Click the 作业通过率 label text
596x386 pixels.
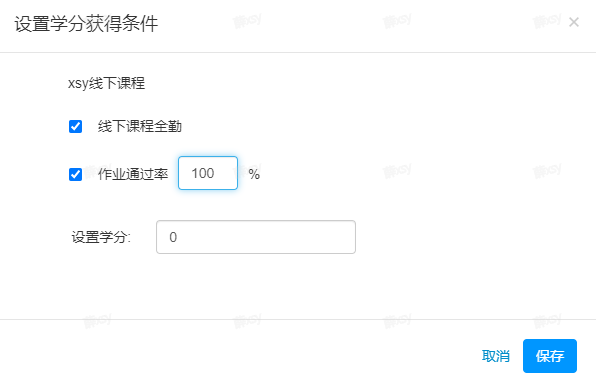(133, 174)
